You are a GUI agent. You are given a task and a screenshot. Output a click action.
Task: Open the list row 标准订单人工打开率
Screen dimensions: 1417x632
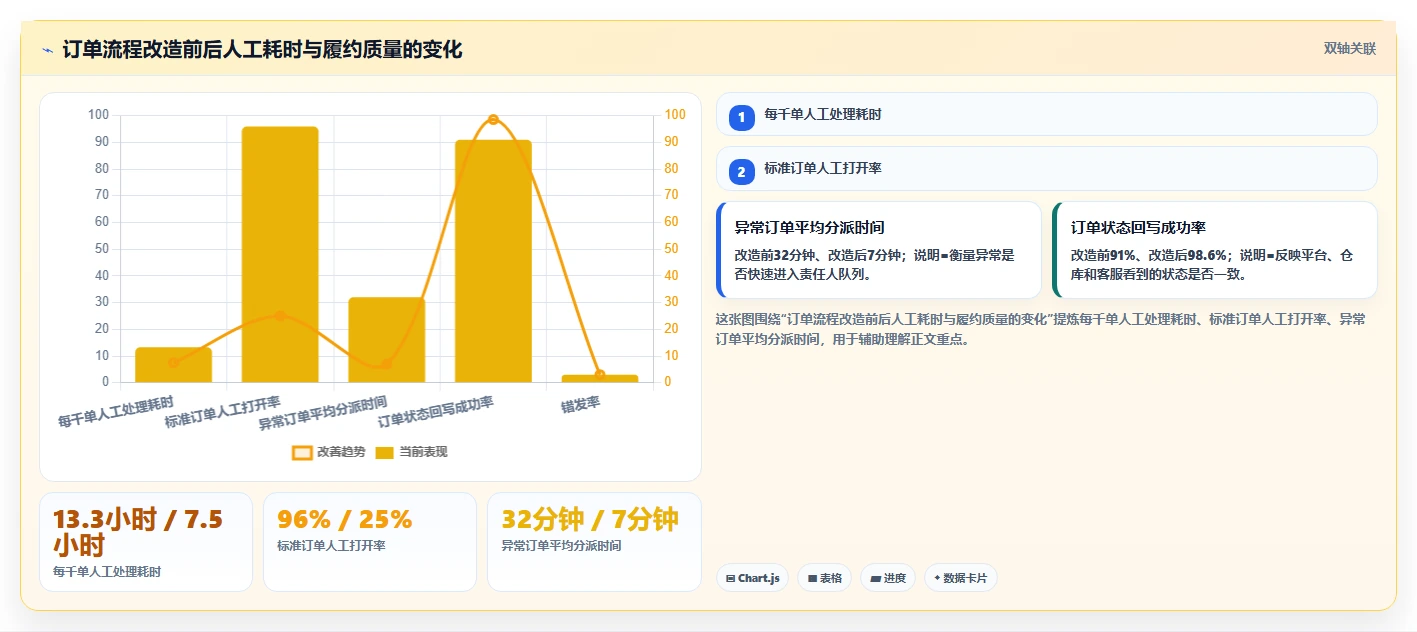coord(1046,168)
